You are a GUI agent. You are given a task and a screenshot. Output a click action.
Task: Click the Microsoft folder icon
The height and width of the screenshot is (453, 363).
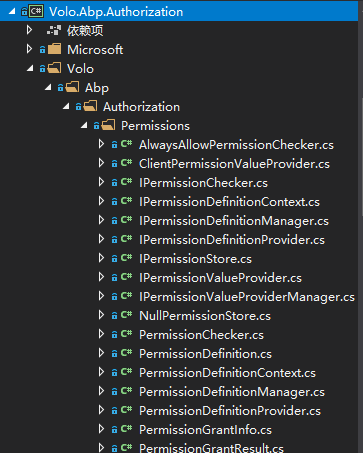[54, 49]
